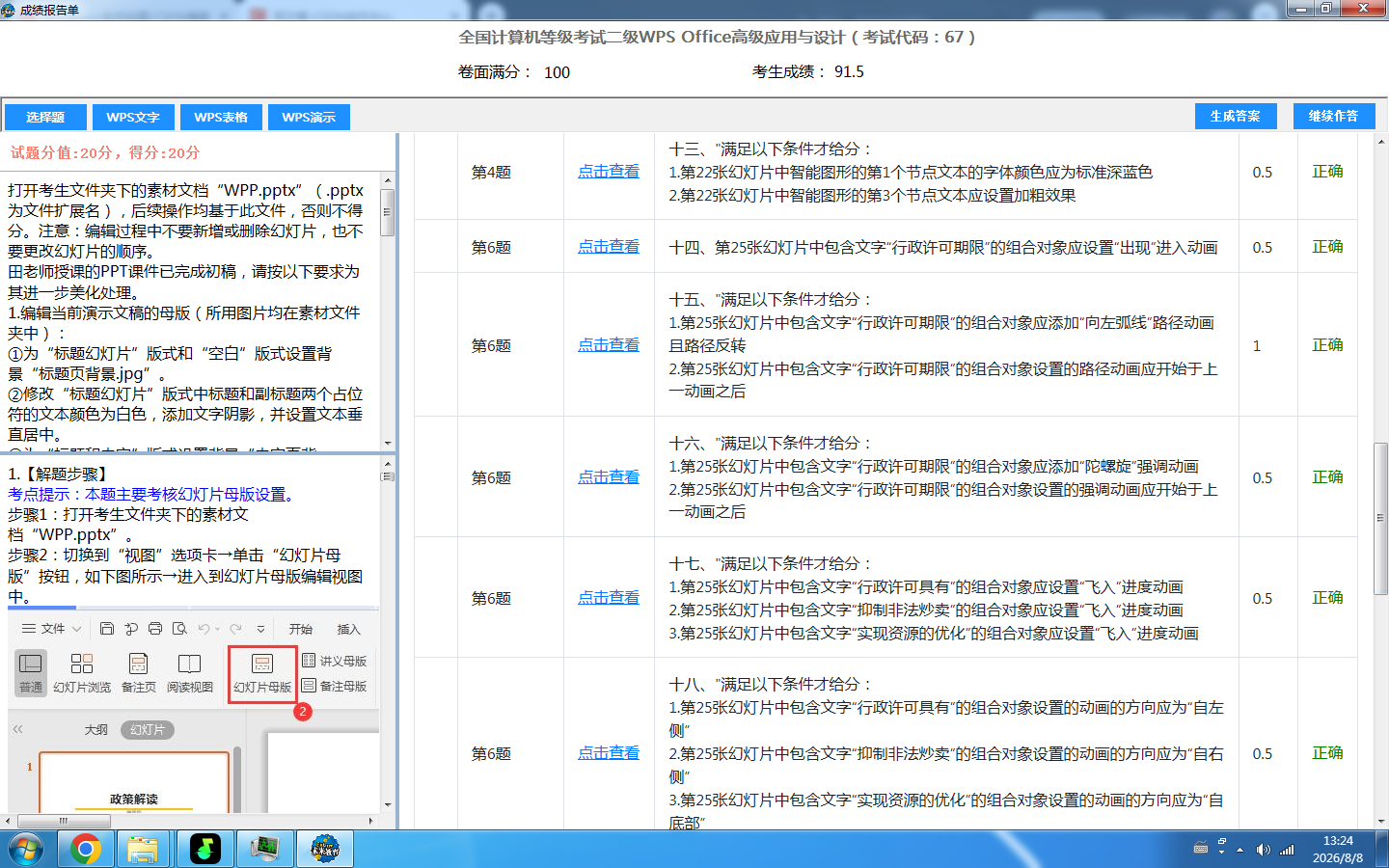Screen dimensions: 1389x868
Task: Switch to the 选择题 section tab
Action: [45, 117]
